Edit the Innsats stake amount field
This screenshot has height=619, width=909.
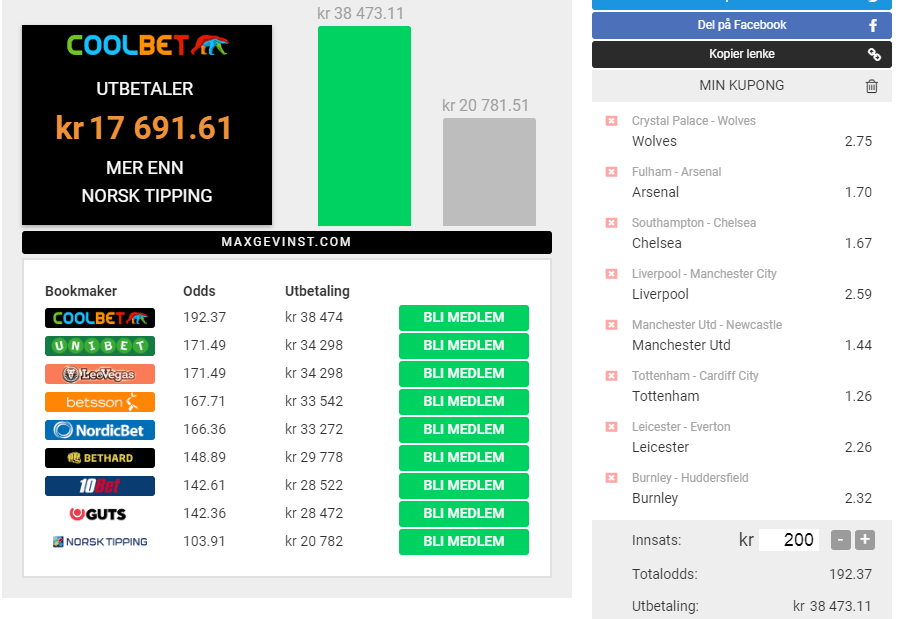coord(789,540)
